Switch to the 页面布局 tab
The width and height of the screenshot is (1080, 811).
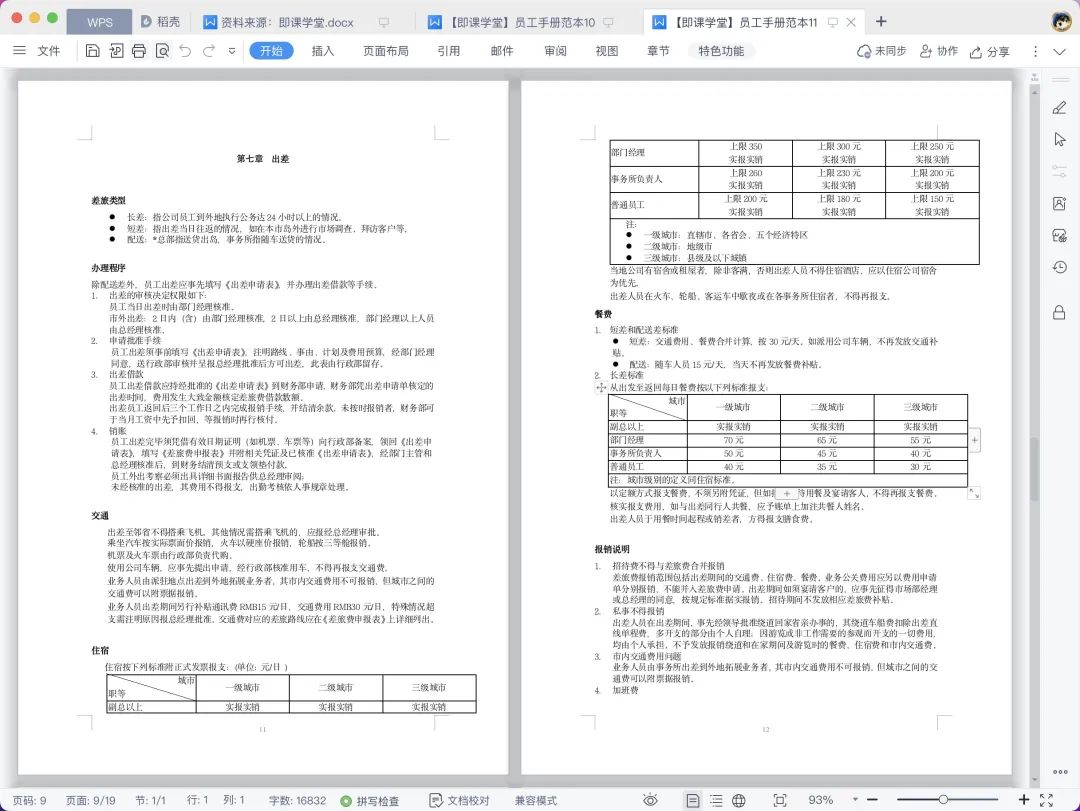(x=386, y=51)
